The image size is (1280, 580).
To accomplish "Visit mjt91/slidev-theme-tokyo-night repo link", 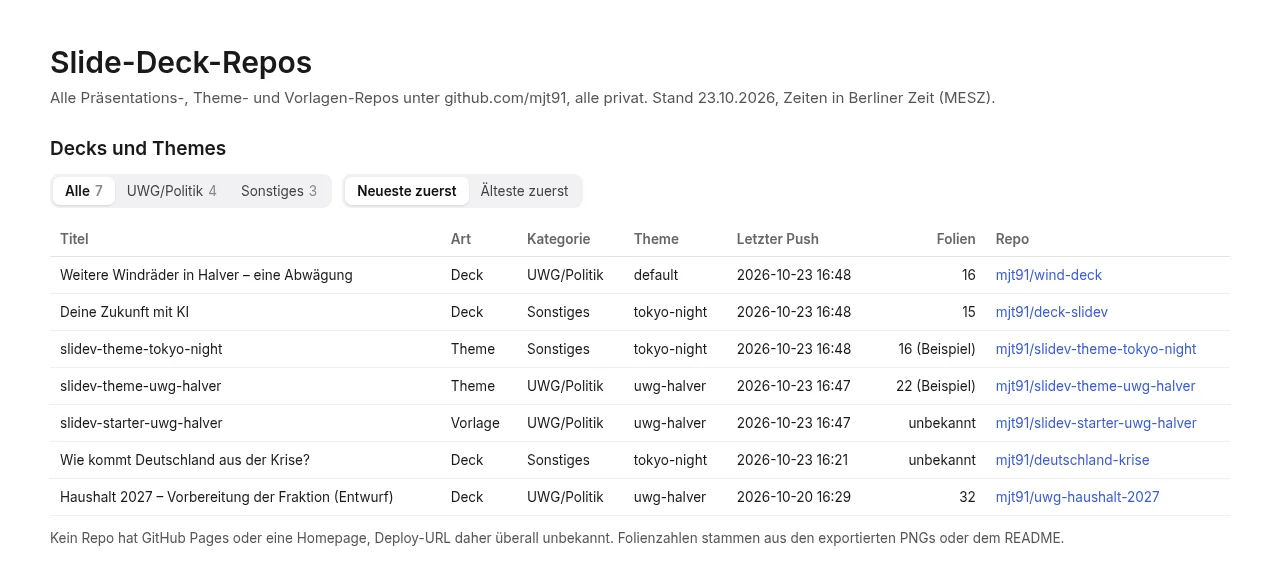I will (1096, 349).
